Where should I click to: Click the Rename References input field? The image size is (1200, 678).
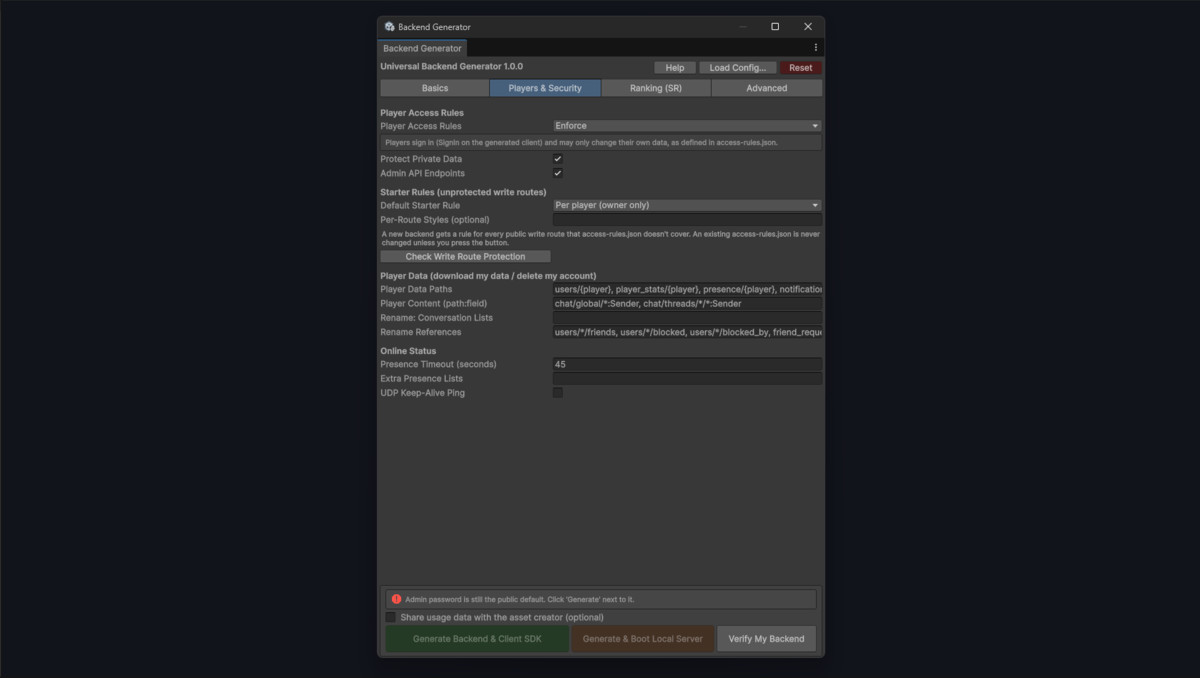tap(687, 332)
